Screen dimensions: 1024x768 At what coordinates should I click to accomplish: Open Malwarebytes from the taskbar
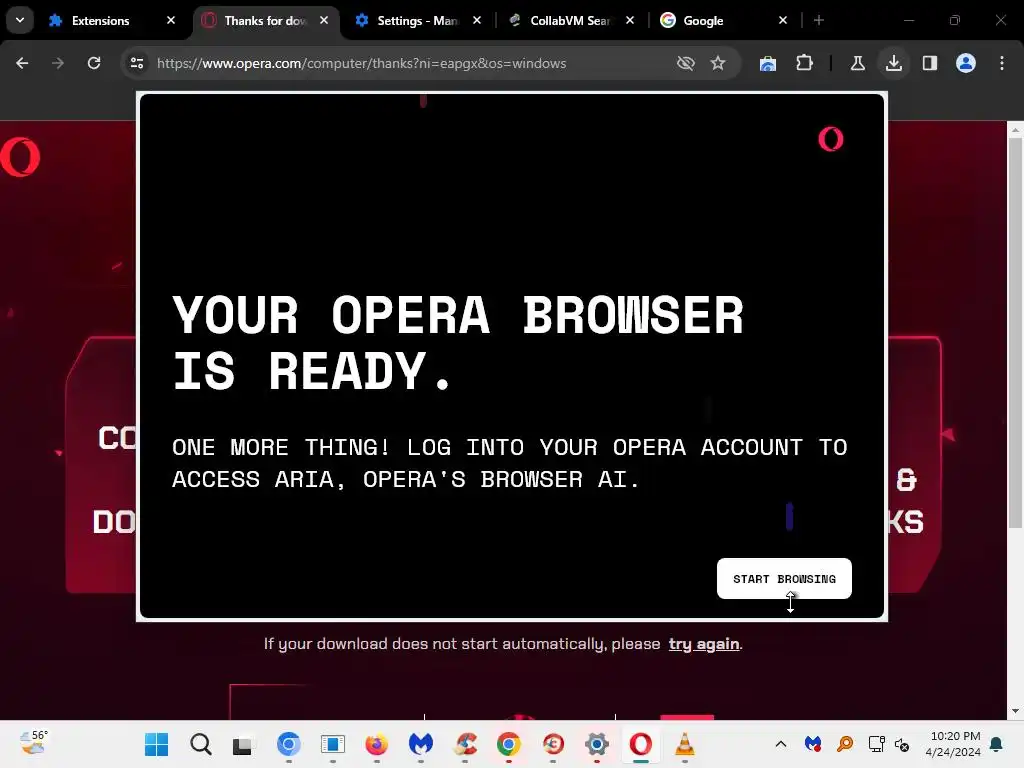point(421,744)
